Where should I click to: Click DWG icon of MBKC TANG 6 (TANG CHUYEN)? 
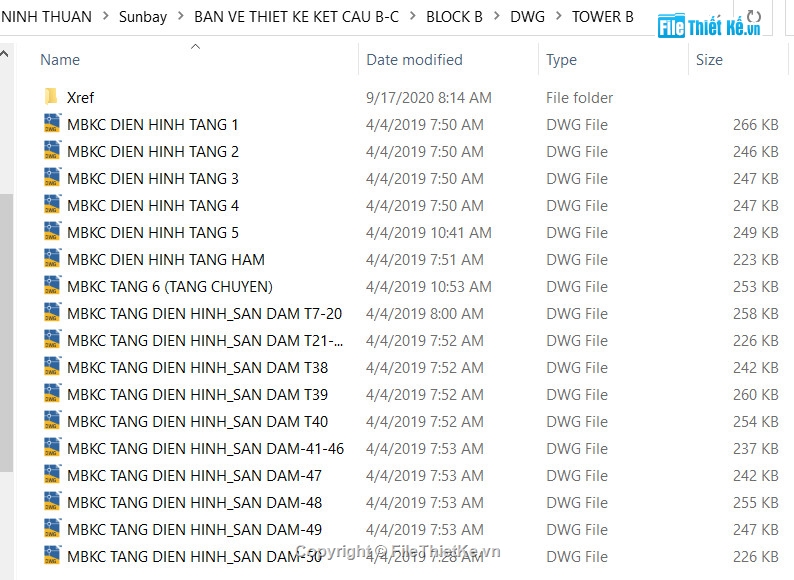pyautogui.click(x=52, y=285)
